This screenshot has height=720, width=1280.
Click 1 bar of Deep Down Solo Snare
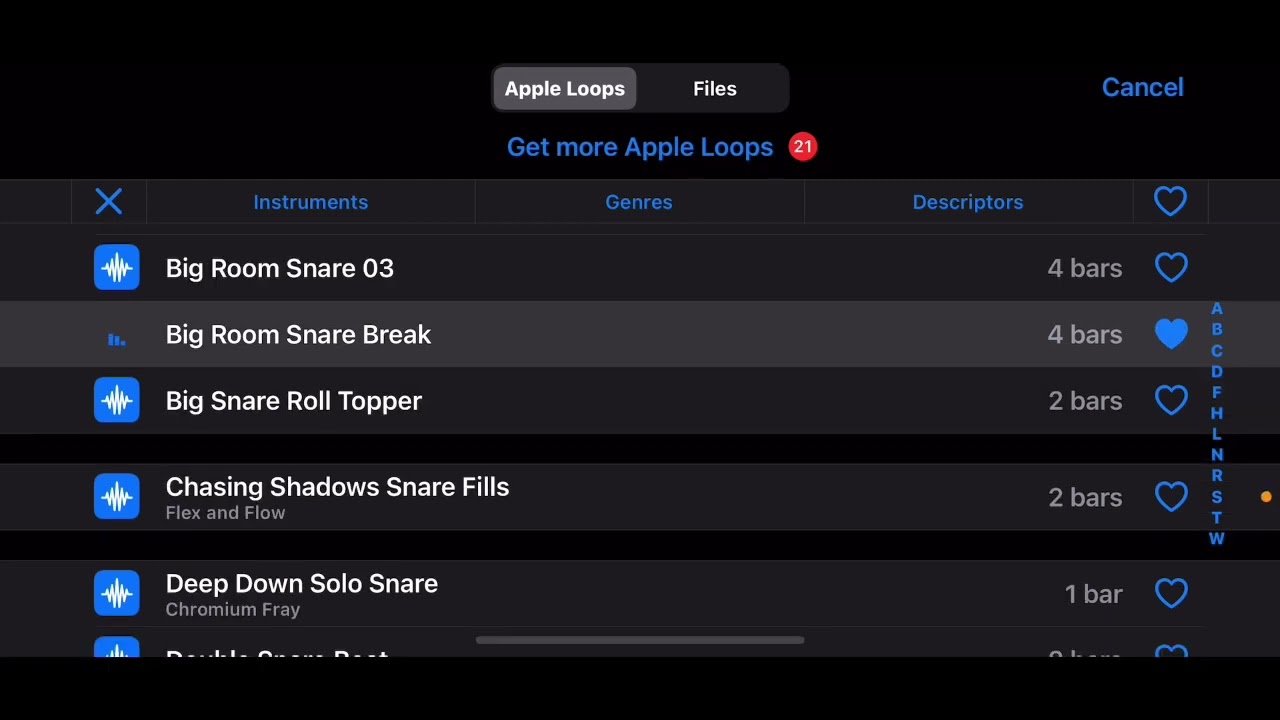coord(1093,594)
